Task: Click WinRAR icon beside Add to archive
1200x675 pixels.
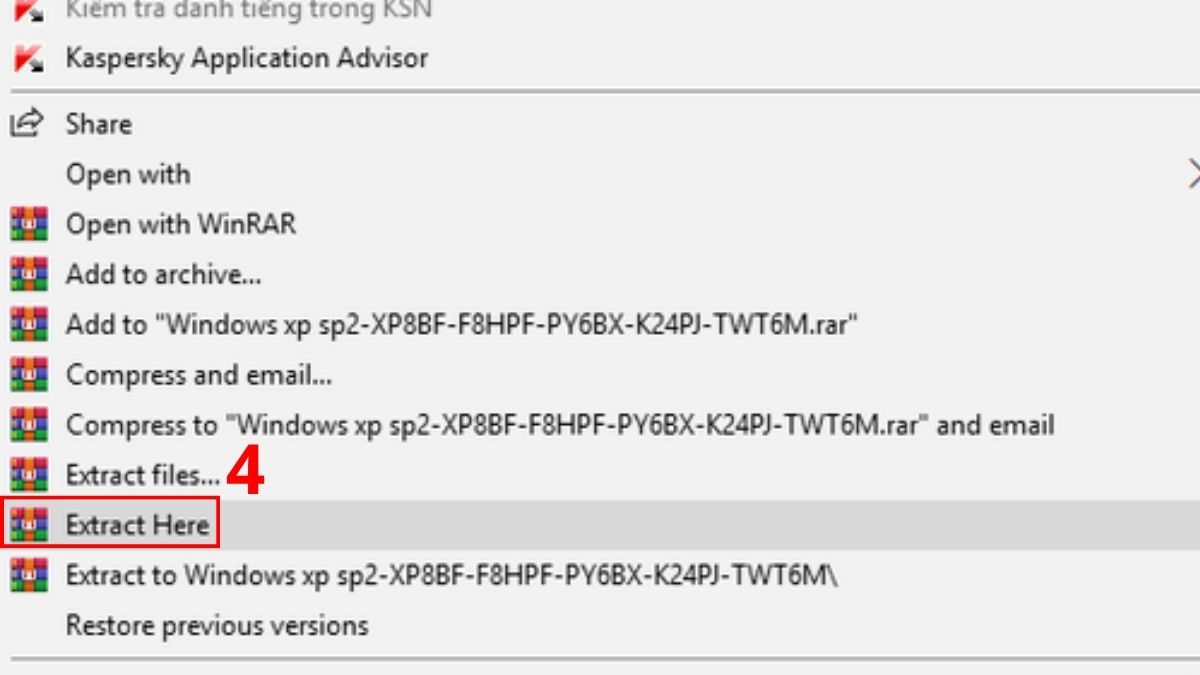Action: [x=29, y=274]
